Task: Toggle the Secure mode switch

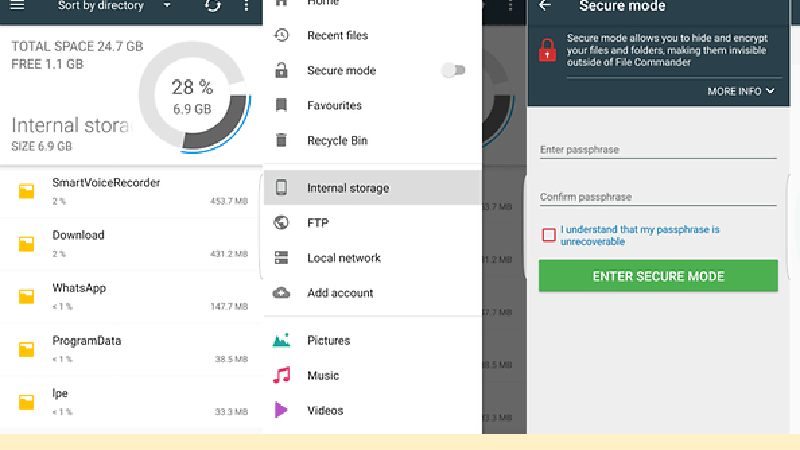Action: [x=453, y=70]
